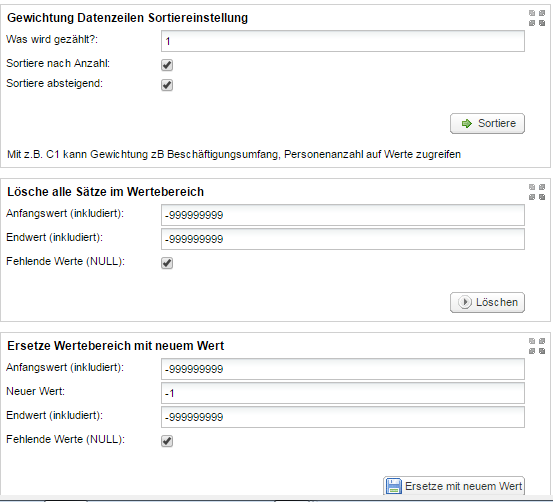Toggle Fehlende Werte (NULL) in the Ersetze section
The width and height of the screenshot is (553, 502).
point(167,441)
